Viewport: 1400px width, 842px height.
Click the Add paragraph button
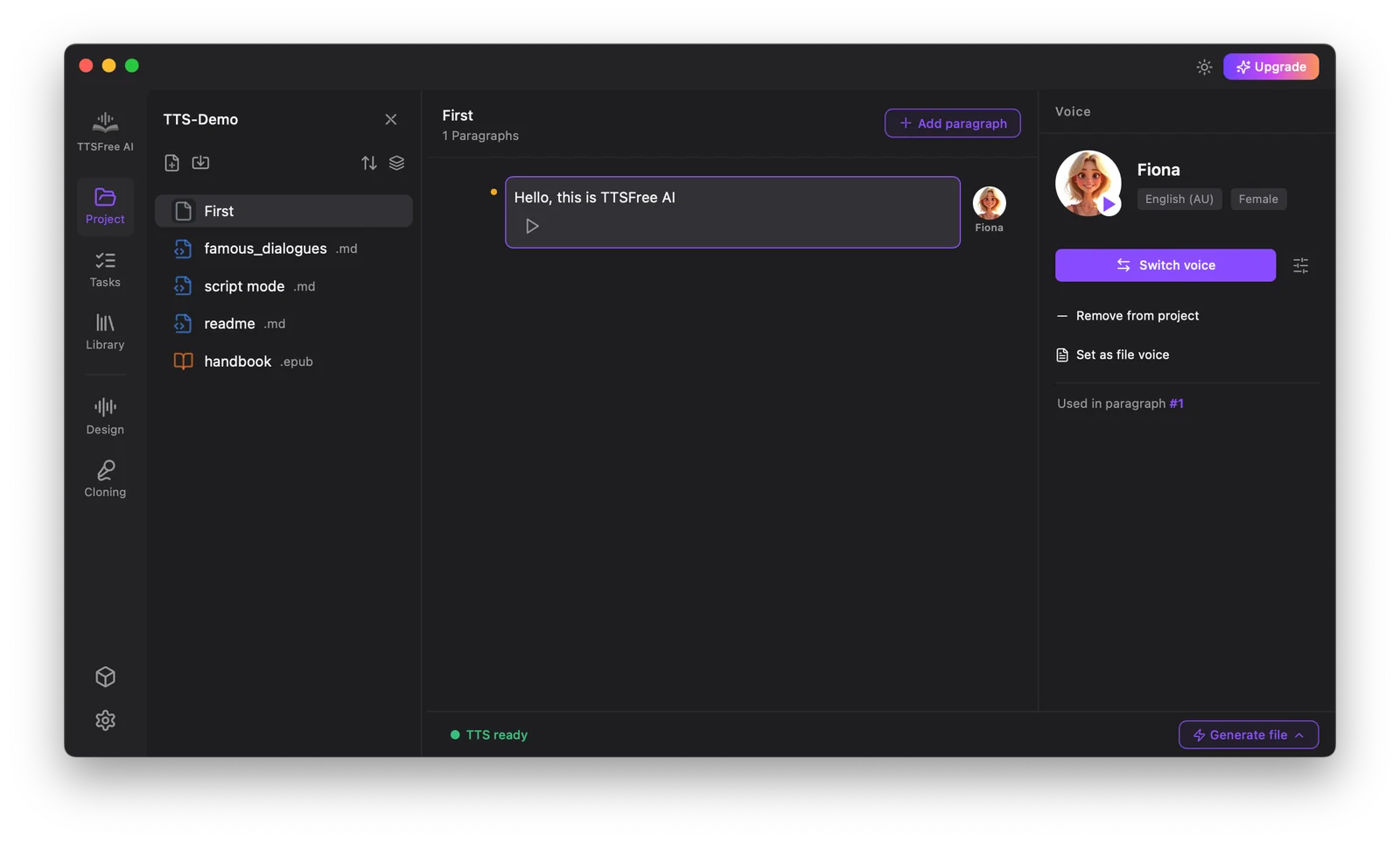pyautogui.click(x=952, y=123)
